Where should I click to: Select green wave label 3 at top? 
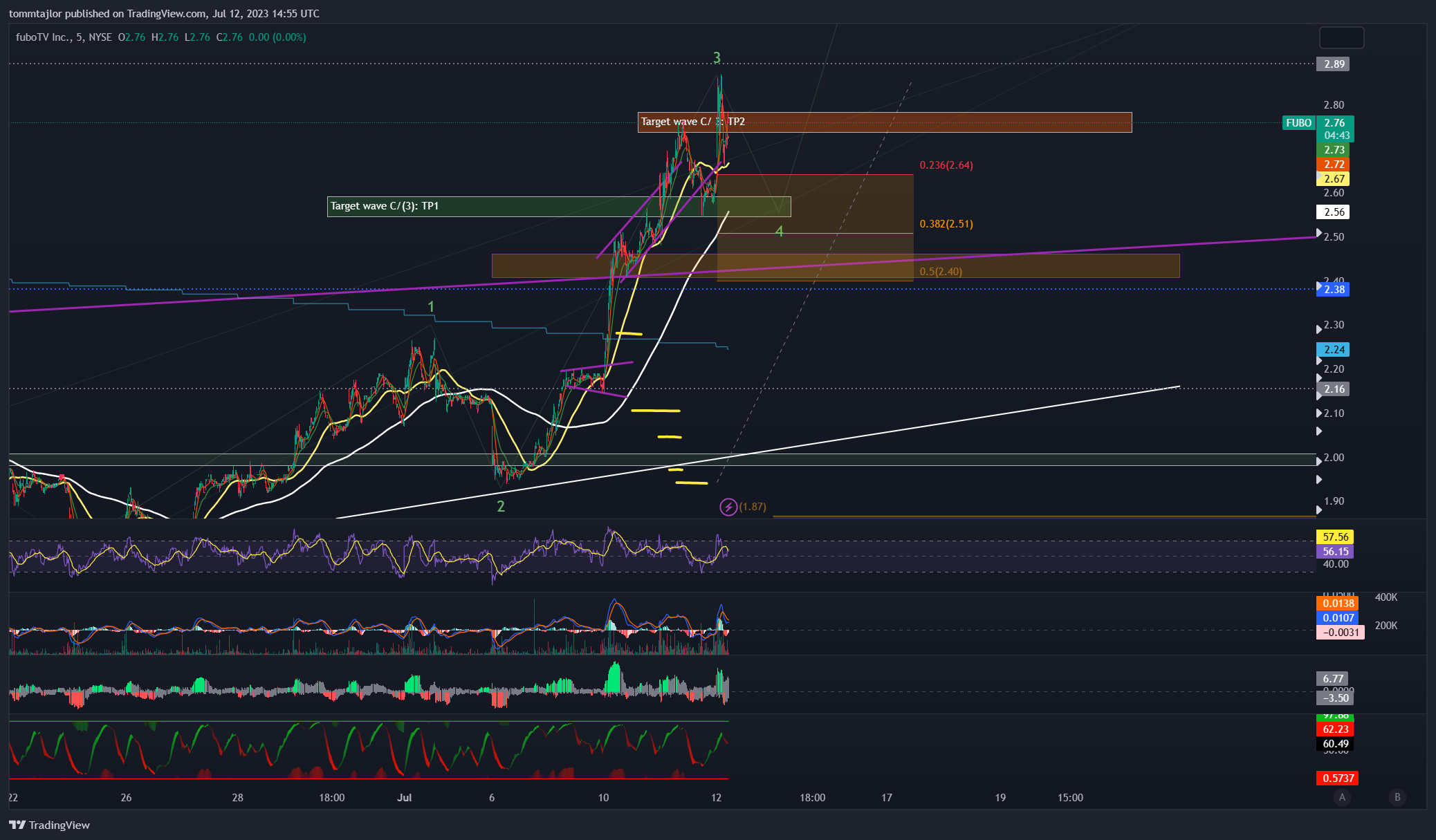[717, 58]
